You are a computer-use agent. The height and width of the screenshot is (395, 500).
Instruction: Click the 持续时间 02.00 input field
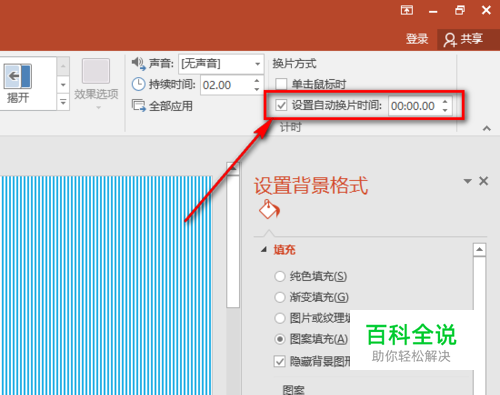coord(226,85)
